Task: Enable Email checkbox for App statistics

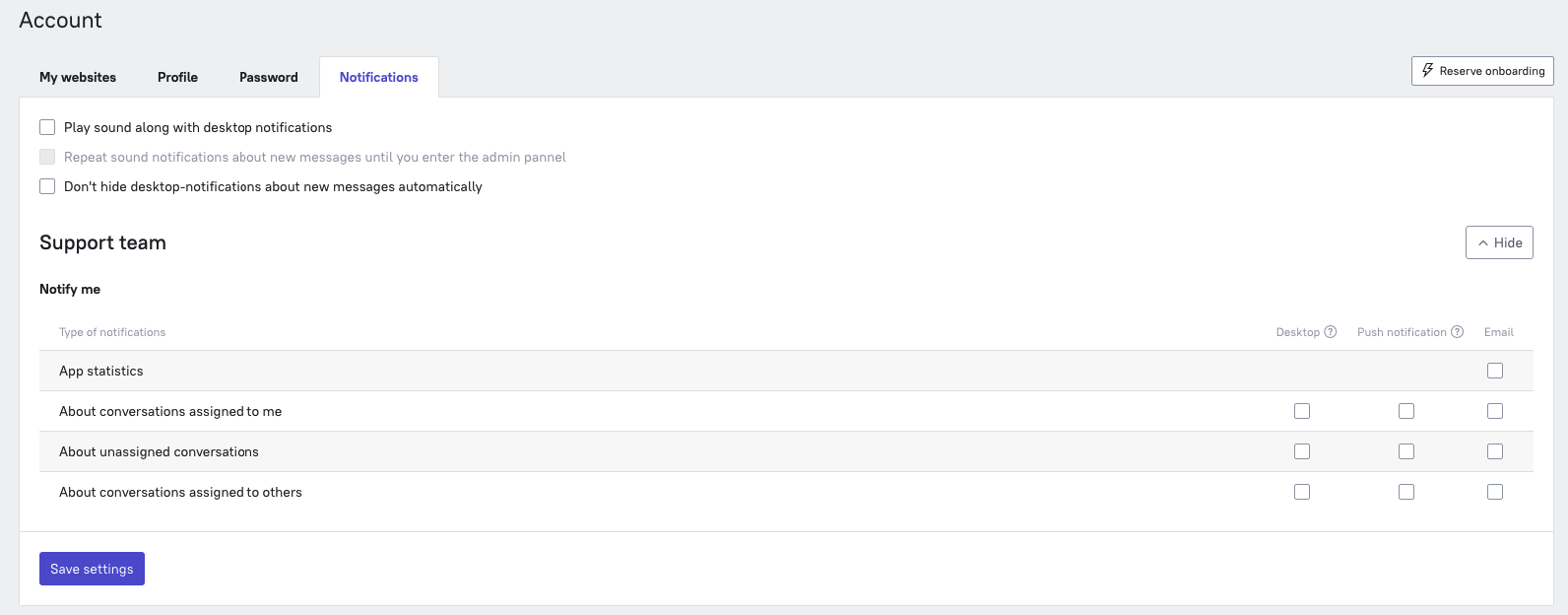Action: (x=1495, y=371)
